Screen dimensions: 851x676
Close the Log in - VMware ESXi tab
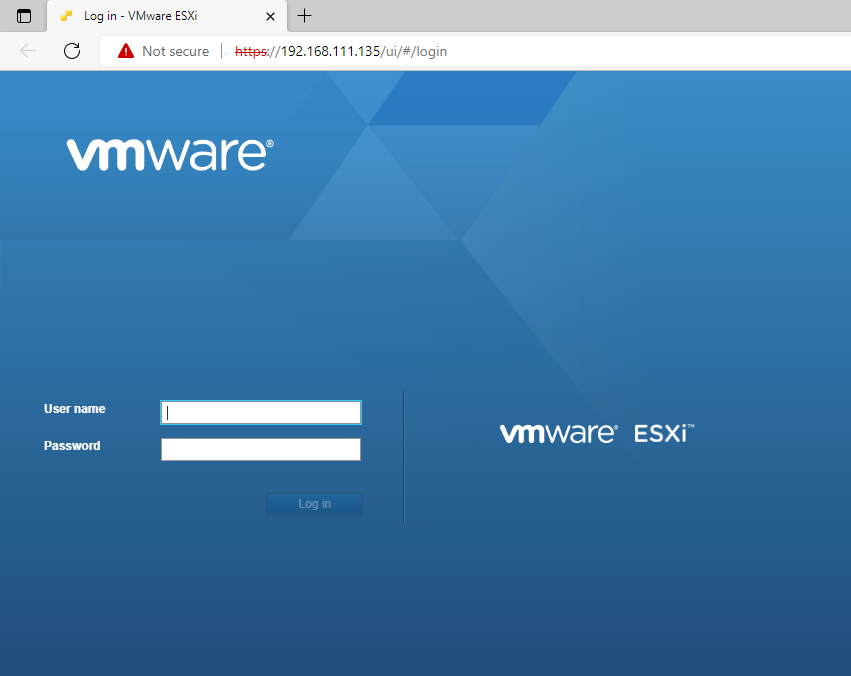click(x=270, y=16)
